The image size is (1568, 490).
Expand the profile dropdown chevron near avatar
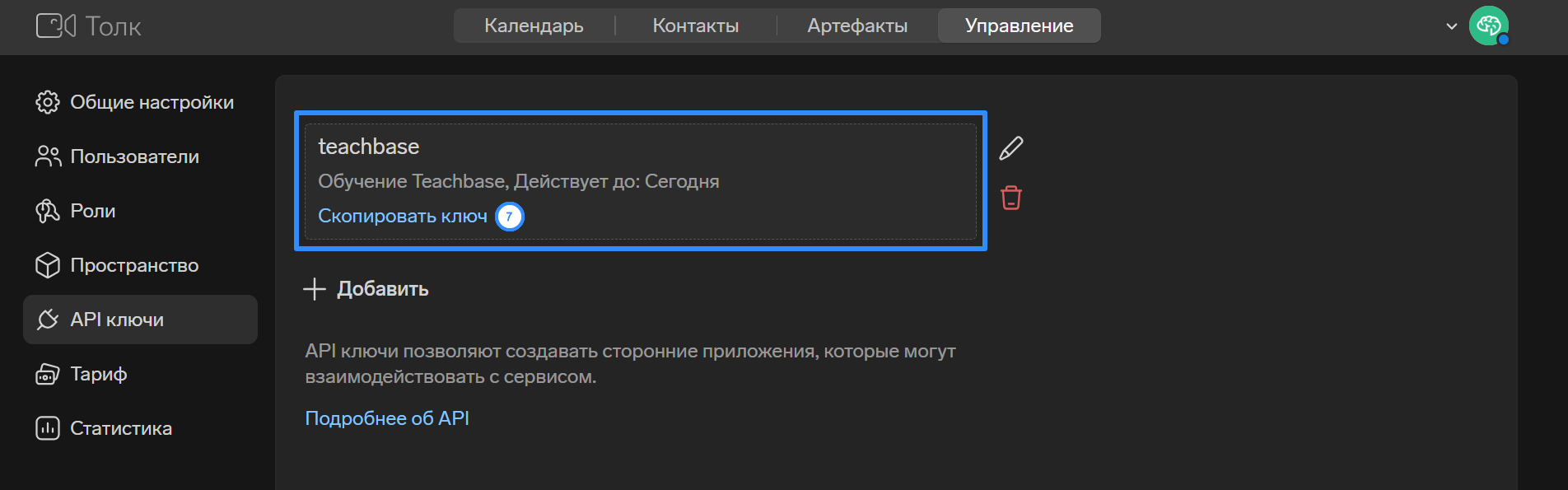tap(1452, 26)
